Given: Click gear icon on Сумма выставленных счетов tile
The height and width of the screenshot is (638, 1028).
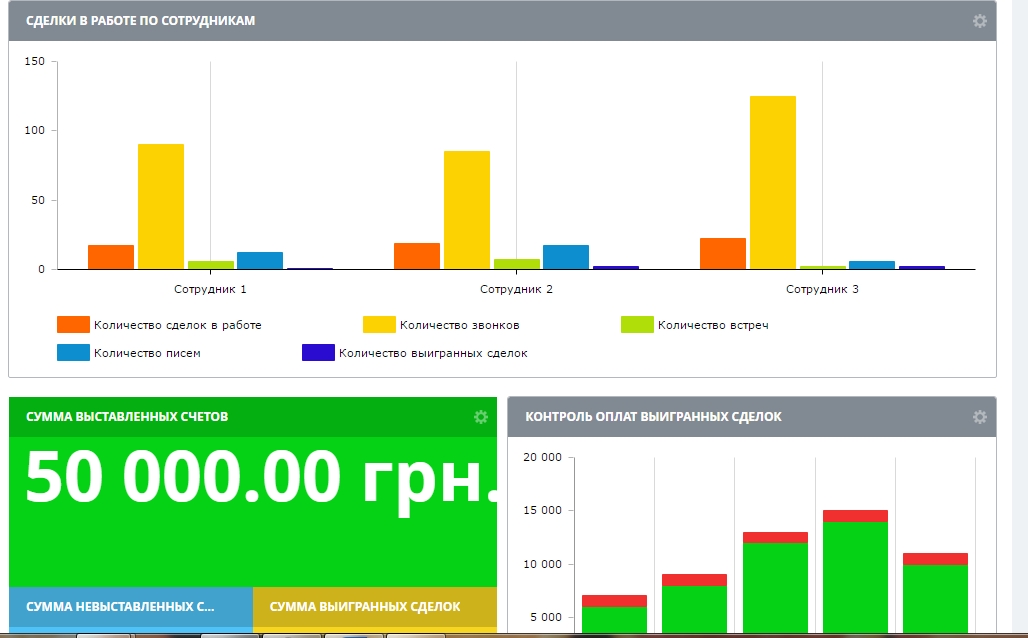Looking at the screenshot, I should 480,417.
